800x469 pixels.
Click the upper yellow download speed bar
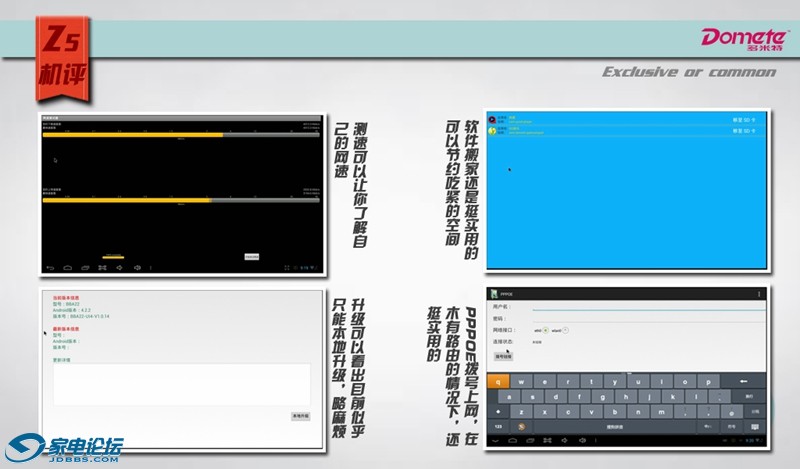click(132, 137)
